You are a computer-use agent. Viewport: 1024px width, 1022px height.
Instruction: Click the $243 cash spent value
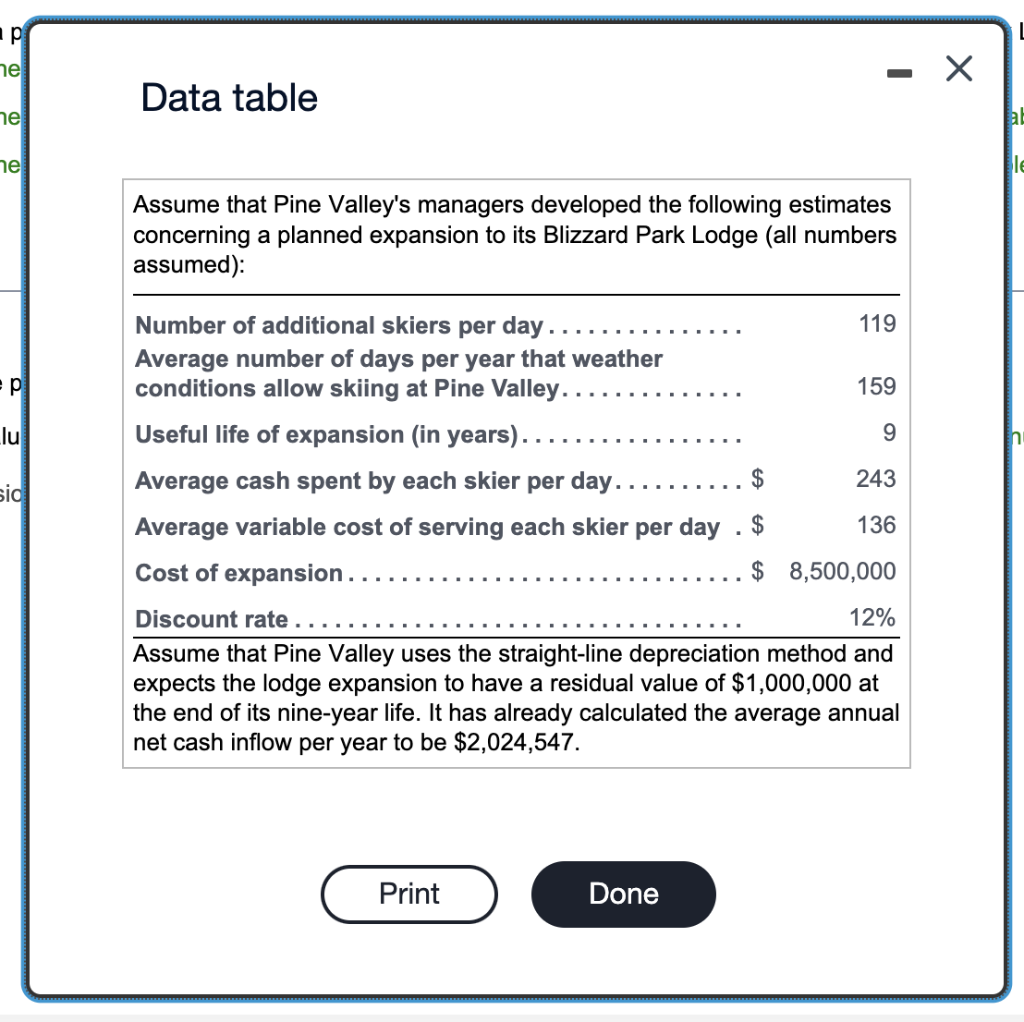coord(874,479)
